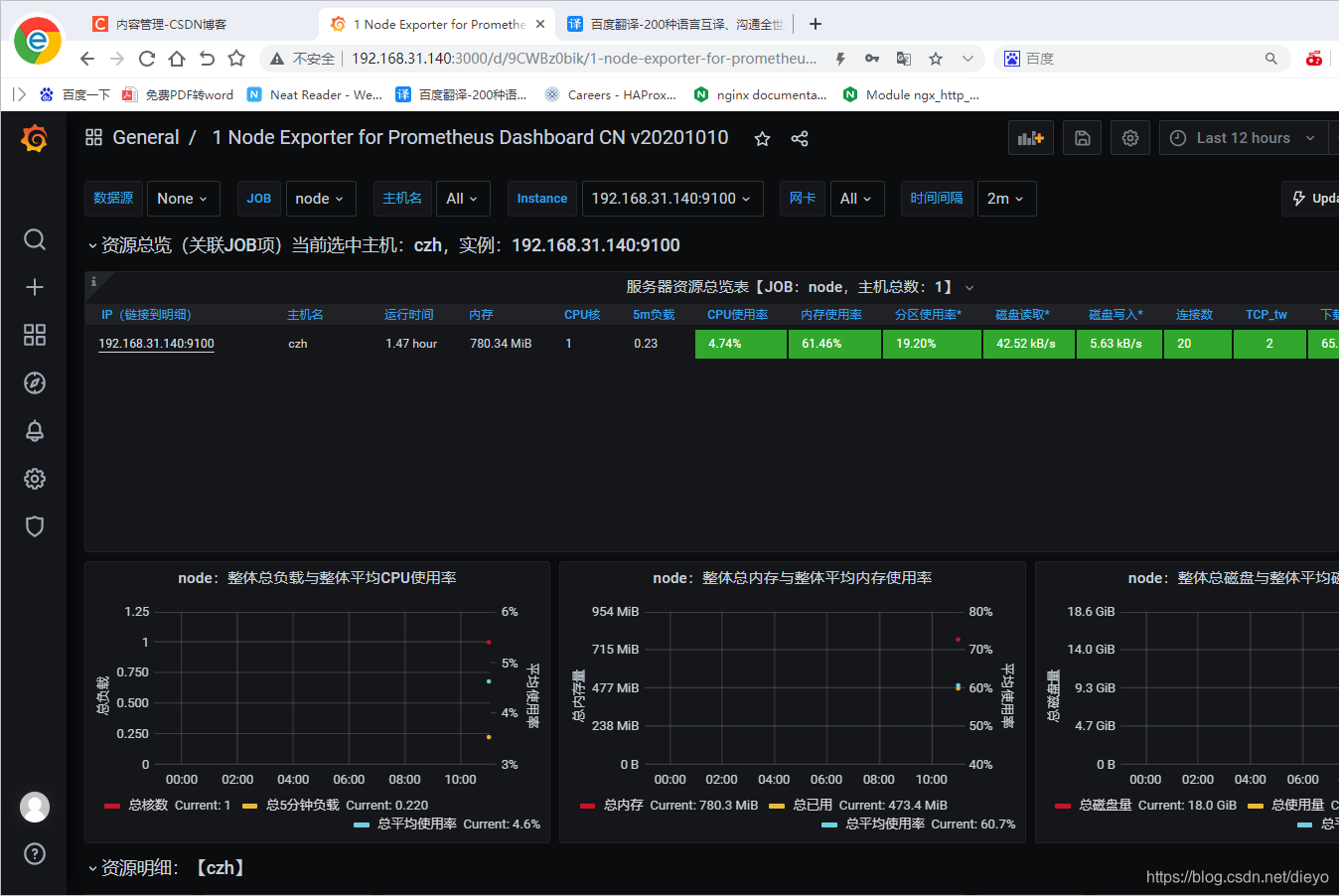This screenshot has height=896, width=1339.
Task: Close the Node Exporter browser tab
Action: [x=540, y=24]
